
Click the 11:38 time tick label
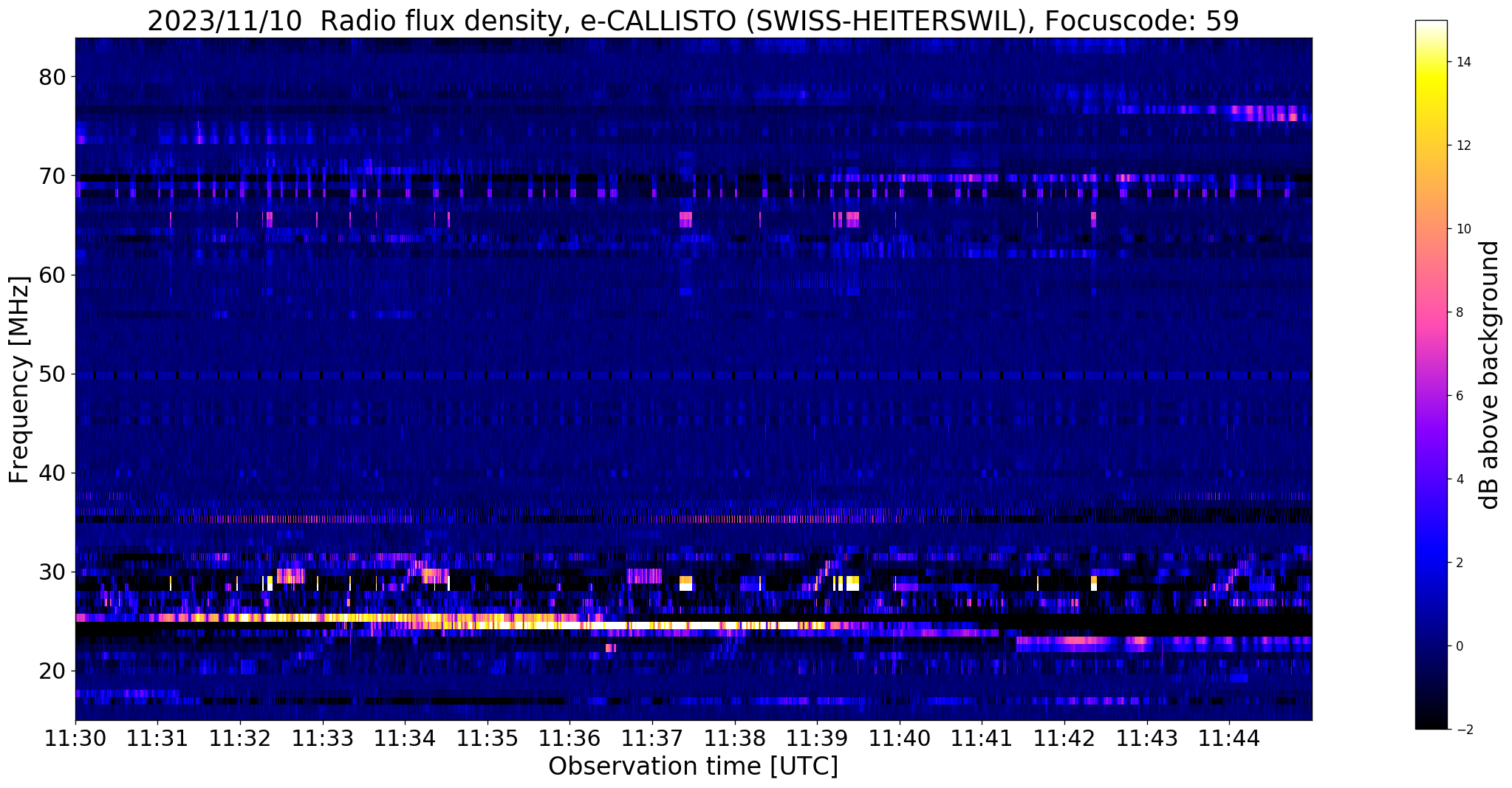[x=734, y=739]
